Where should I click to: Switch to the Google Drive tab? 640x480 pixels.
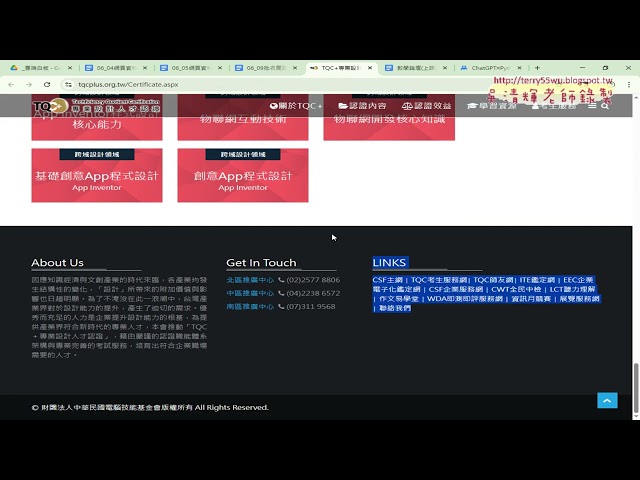[40, 68]
